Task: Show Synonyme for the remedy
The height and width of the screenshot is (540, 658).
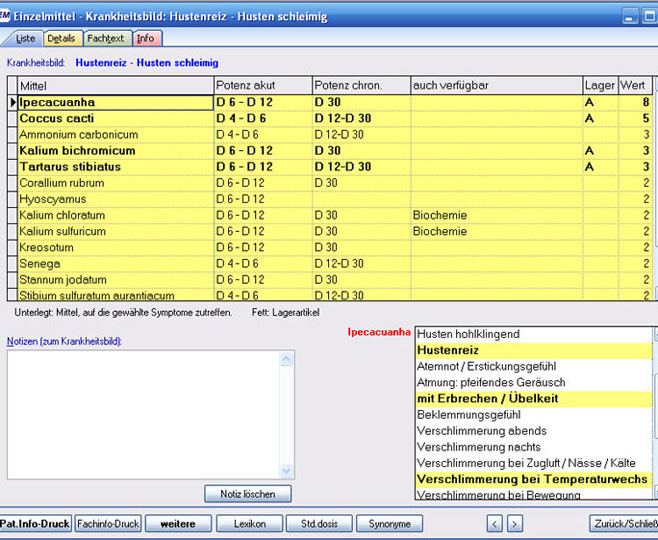Action: pyautogui.click(x=389, y=523)
